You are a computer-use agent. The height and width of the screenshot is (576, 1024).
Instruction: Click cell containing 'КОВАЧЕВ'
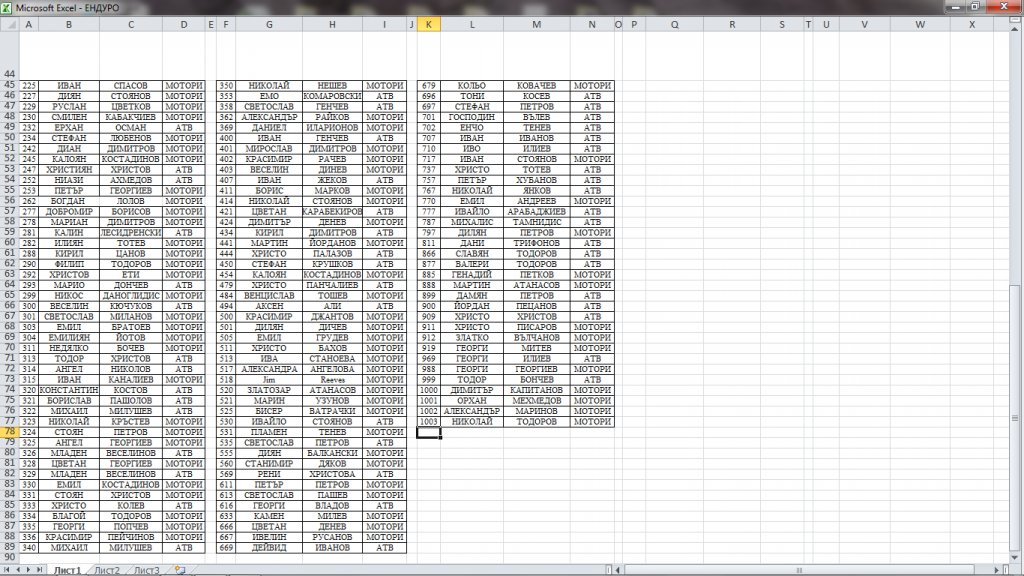click(x=536, y=86)
